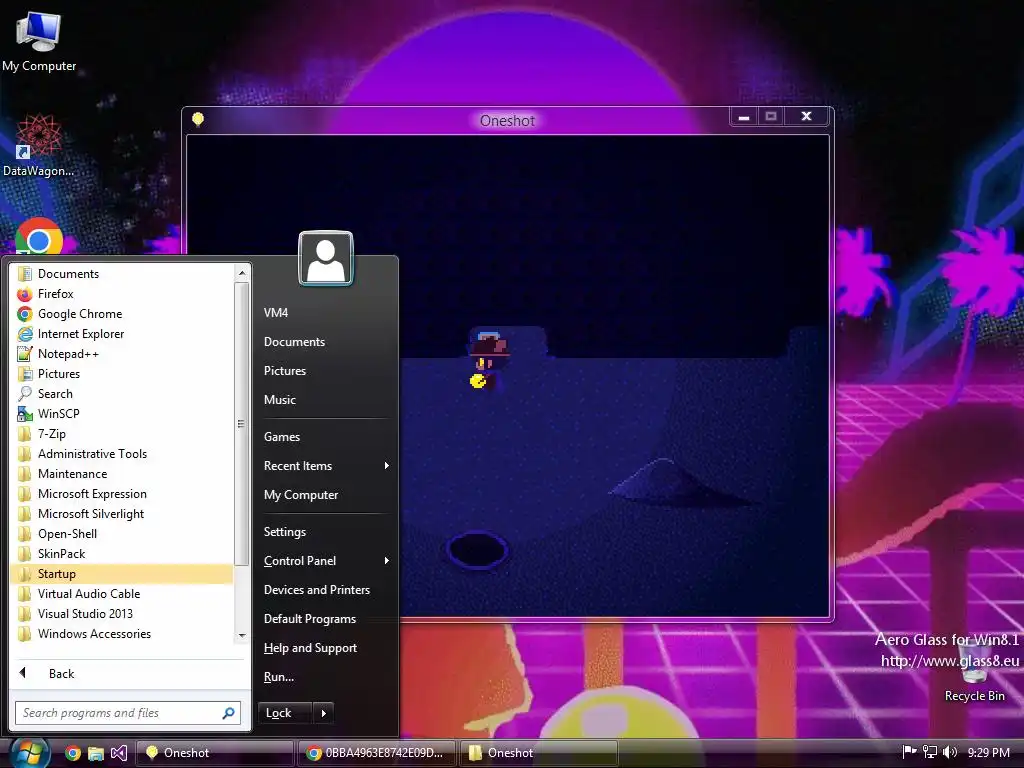Click the user account picture icon
Image resolution: width=1024 pixels, height=768 pixels.
pyautogui.click(x=326, y=259)
